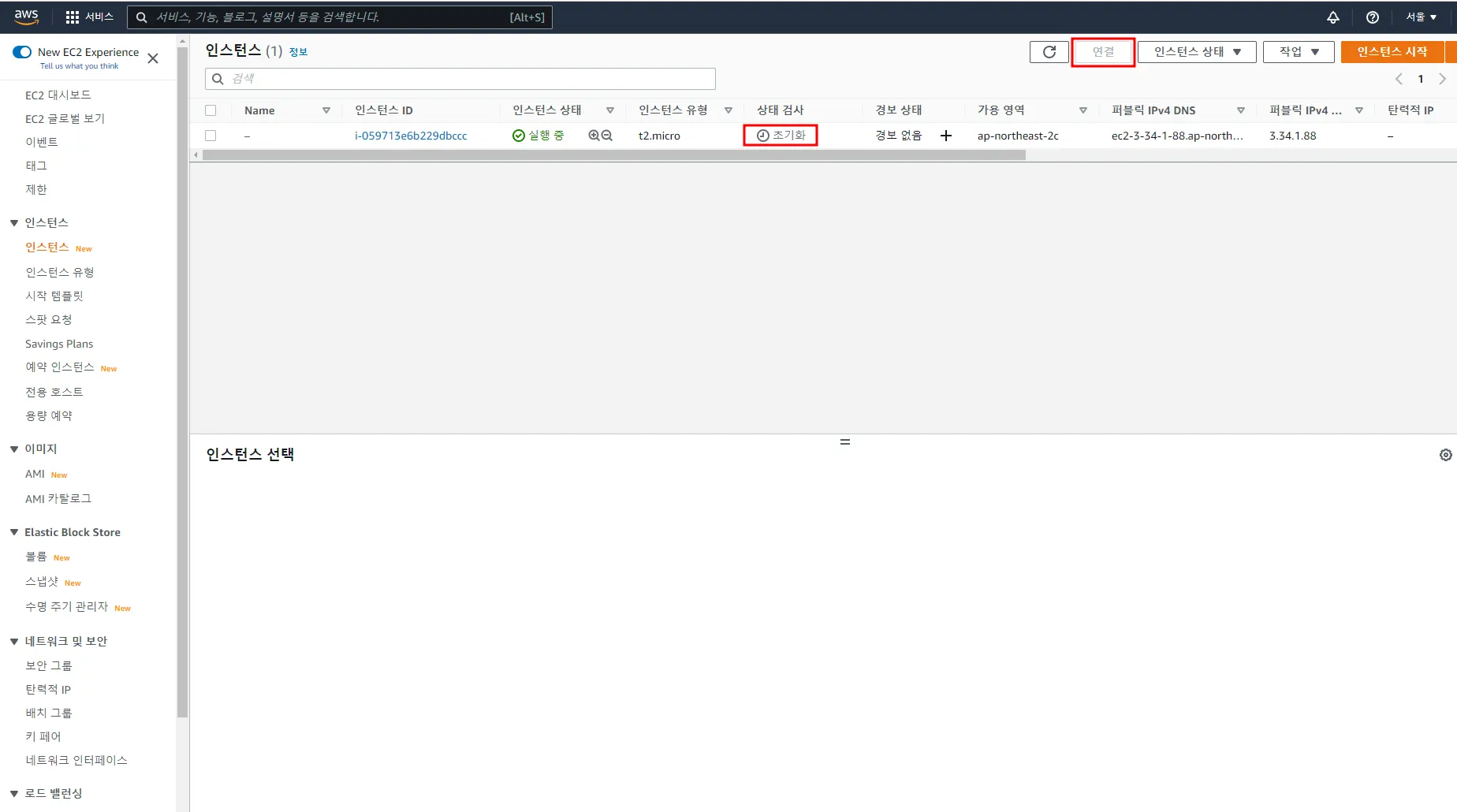1457x812 pixels.
Task: Click the 'ap-northeast-2c' availability zone cell
Action: [1018, 136]
